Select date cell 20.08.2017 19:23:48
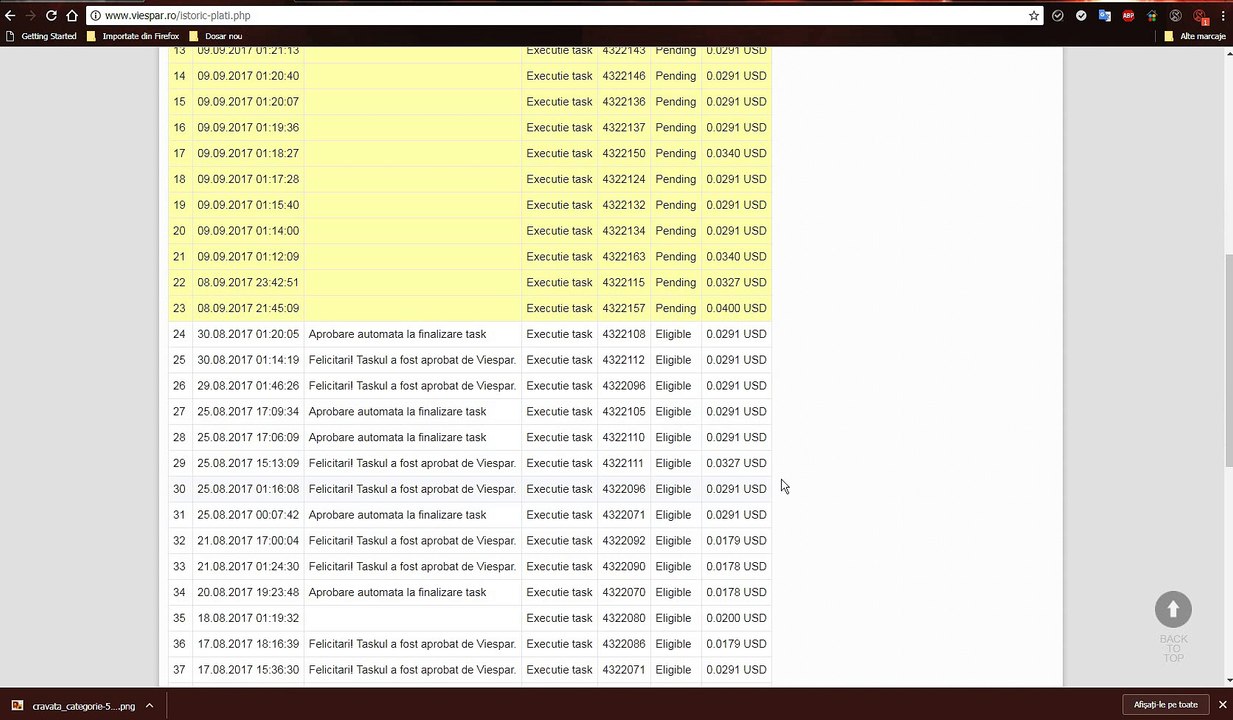Viewport: 1233px width, 720px height. point(248,592)
